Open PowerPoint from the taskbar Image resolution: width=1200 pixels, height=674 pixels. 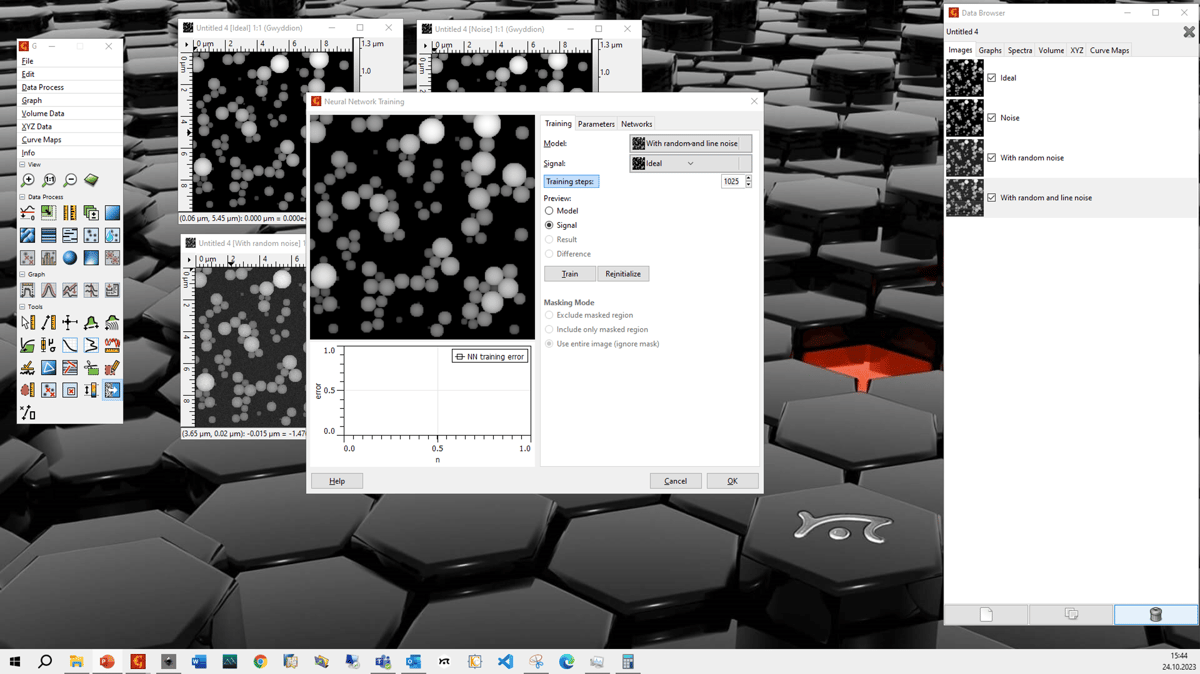click(107, 662)
